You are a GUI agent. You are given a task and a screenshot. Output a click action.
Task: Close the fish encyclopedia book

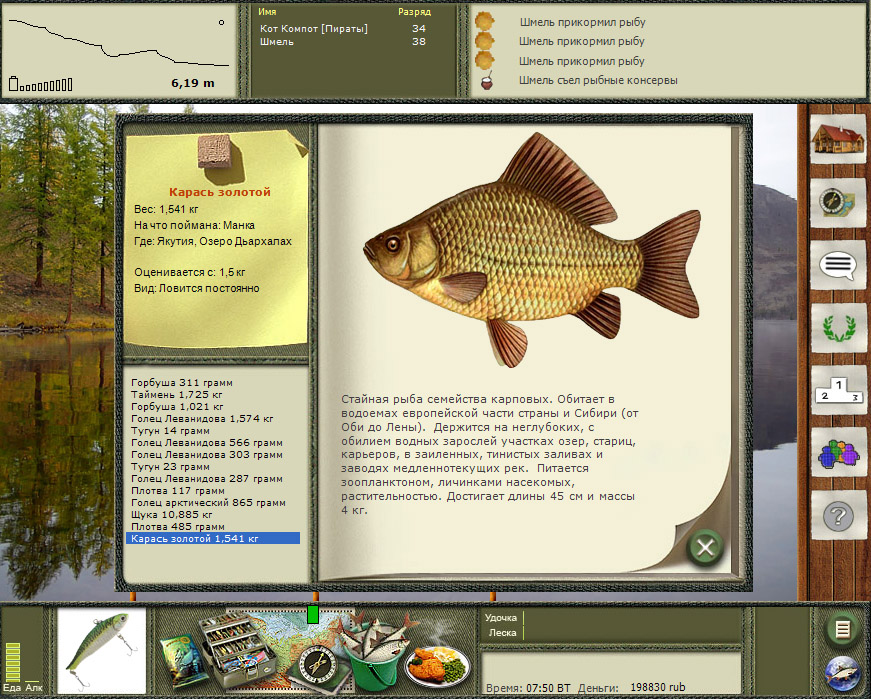[706, 547]
